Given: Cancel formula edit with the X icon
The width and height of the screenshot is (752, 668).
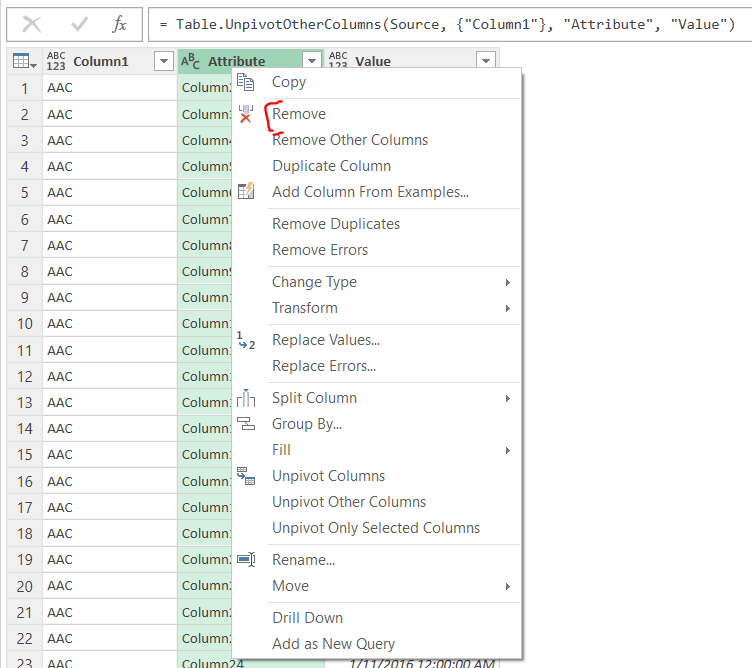Looking at the screenshot, I should tap(32, 24).
